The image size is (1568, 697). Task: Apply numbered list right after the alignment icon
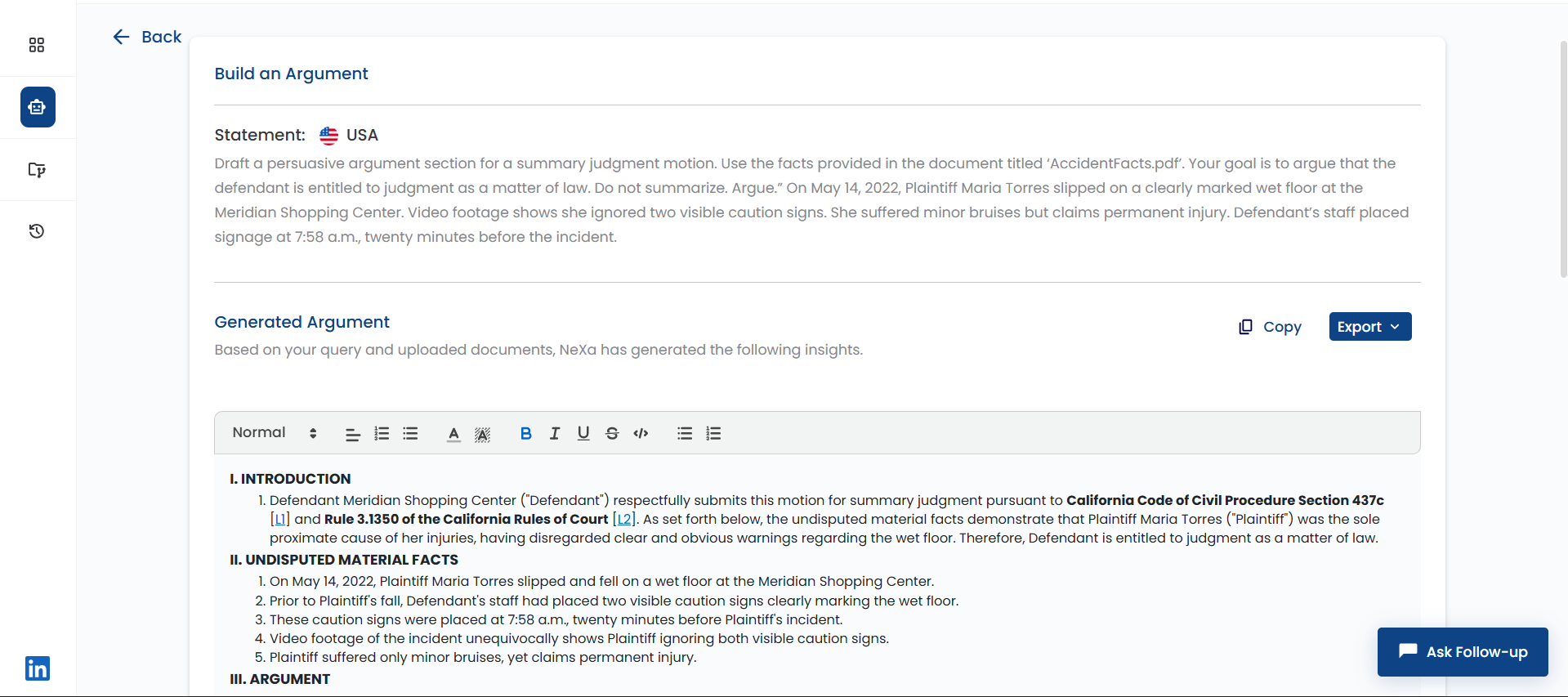click(x=382, y=434)
